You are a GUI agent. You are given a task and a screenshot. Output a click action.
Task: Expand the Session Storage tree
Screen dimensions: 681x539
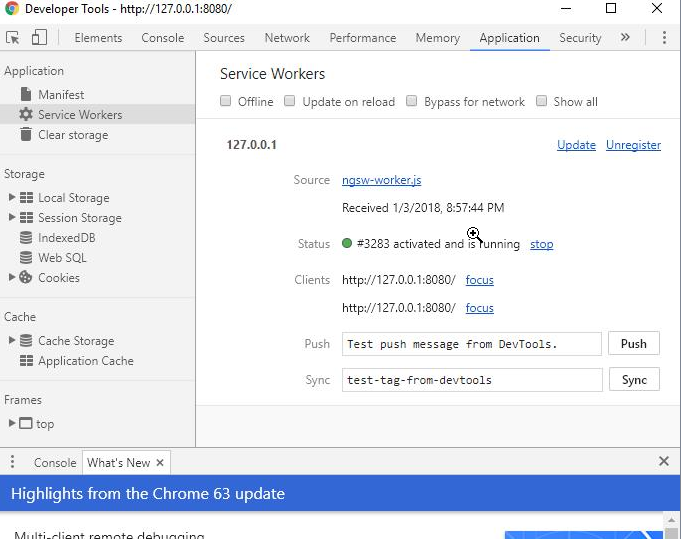point(12,217)
